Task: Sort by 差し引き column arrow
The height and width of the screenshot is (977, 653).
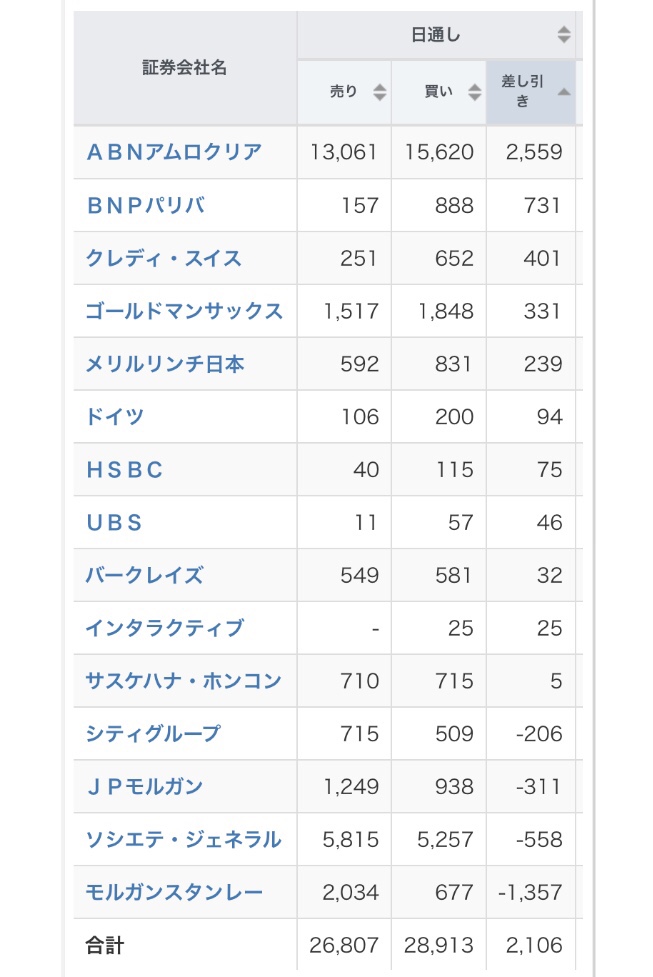Action: (x=564, y=92)
